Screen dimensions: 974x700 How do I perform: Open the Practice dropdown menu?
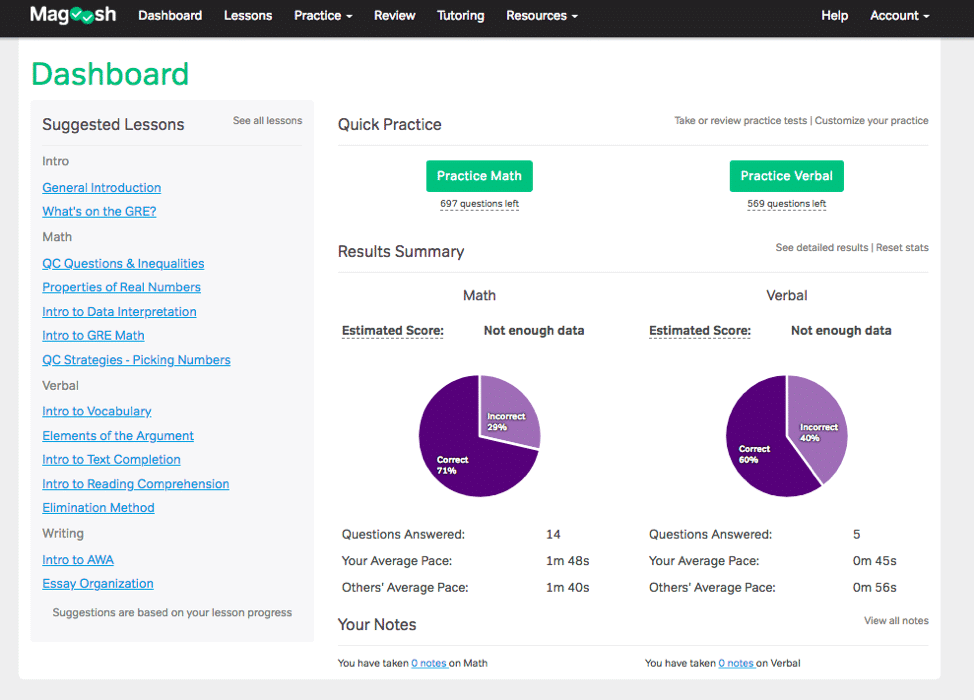tap(322, 16)
